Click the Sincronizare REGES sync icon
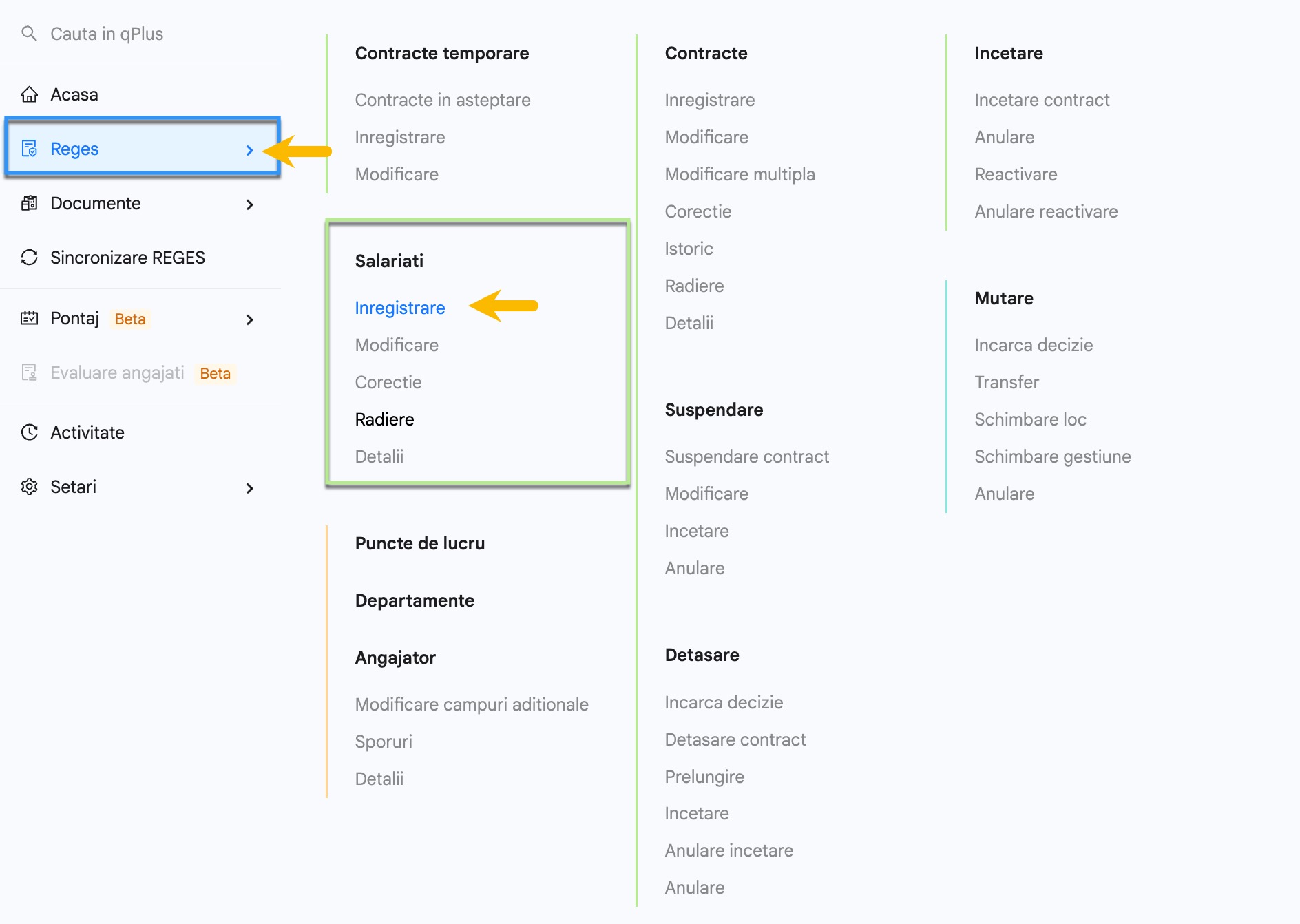This screenshot has height=924, width=1300. point(29,258)
